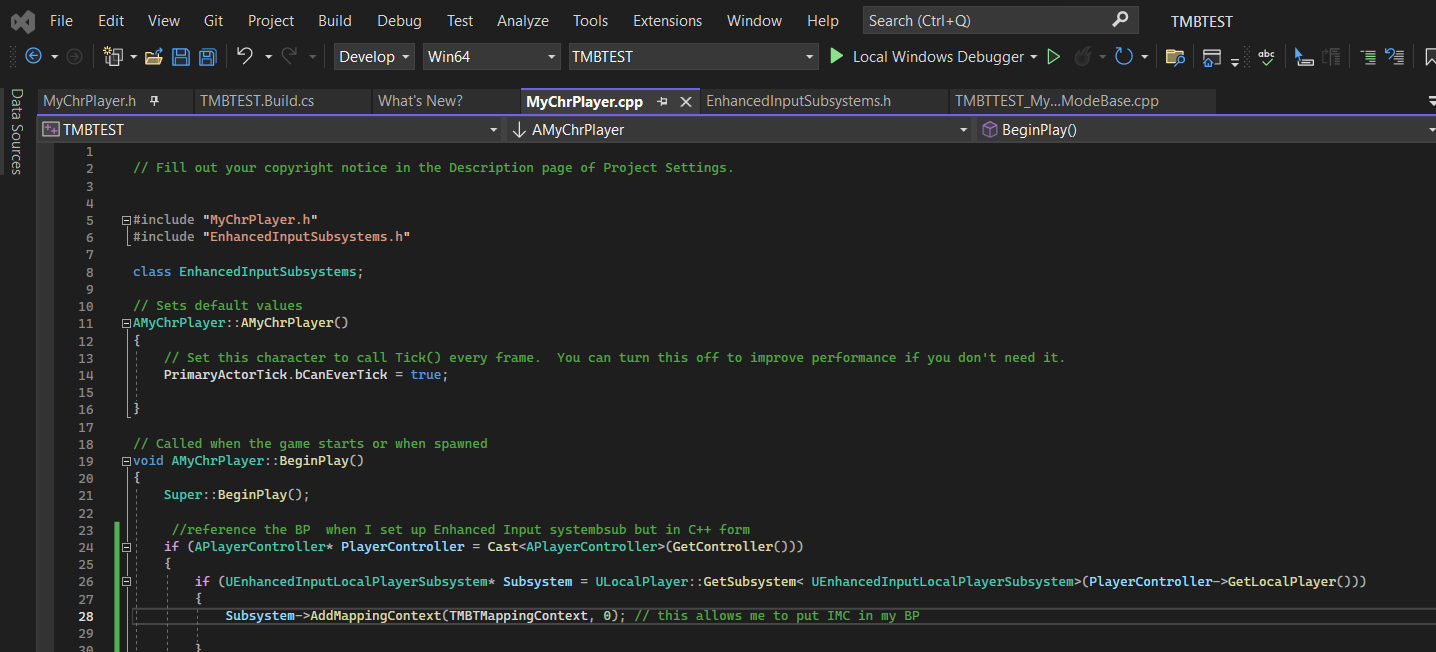Open the TMBTEST project scope dropdown

[x=269, y=129]
